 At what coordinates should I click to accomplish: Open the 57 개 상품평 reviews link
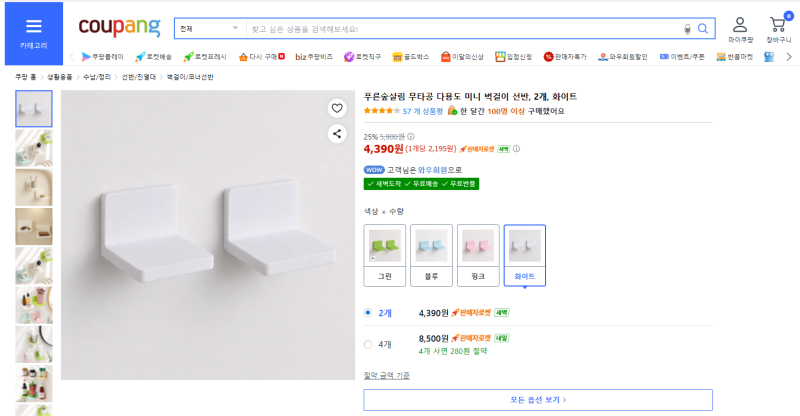[422, 111]
